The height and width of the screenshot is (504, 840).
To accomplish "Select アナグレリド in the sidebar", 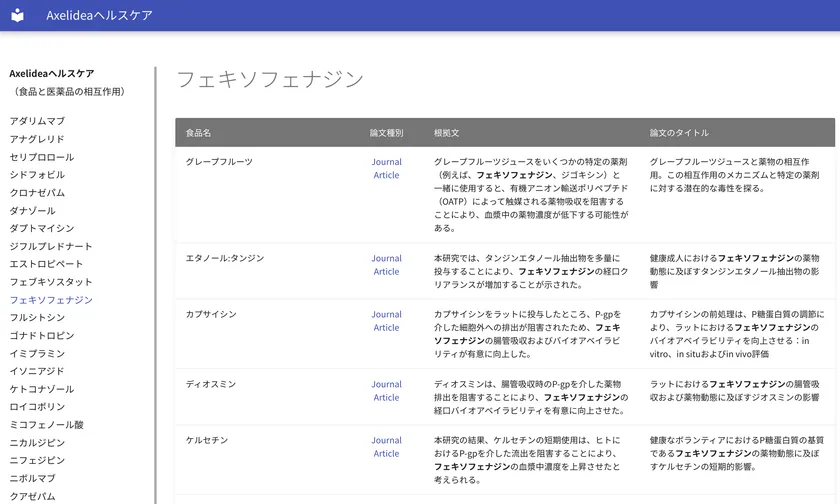I will point(37,139).
